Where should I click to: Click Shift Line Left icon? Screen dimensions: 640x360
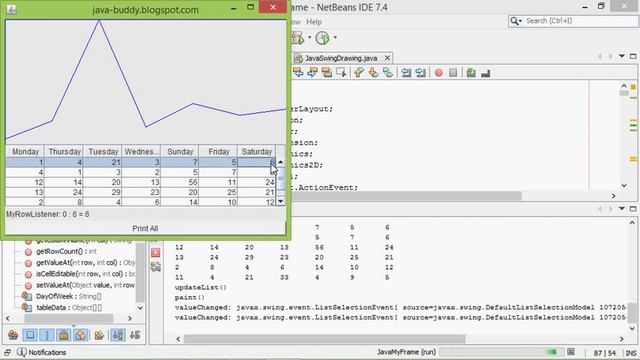(x=406, y=73)
